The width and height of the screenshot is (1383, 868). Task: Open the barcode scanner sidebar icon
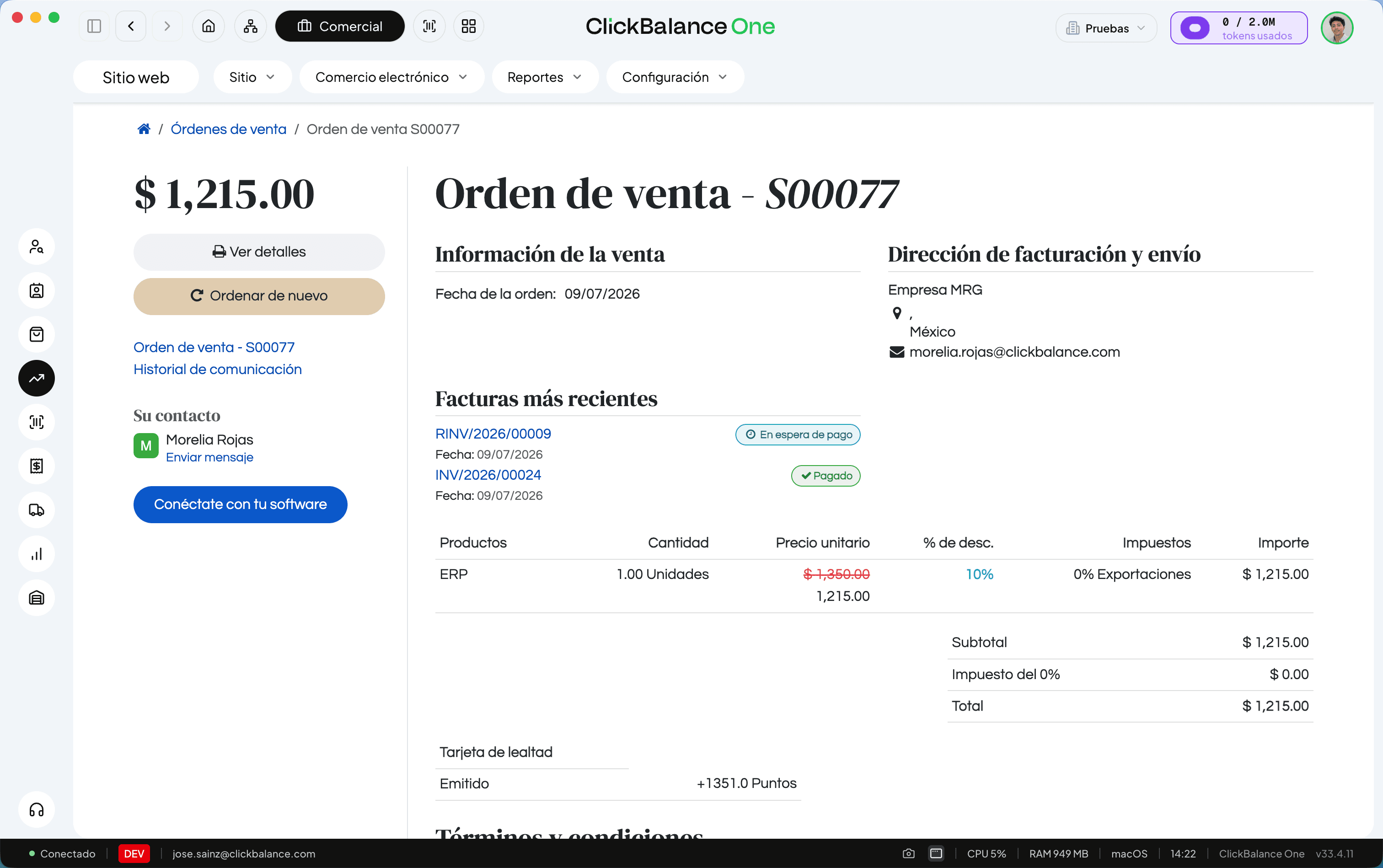[x=37, y=422]
